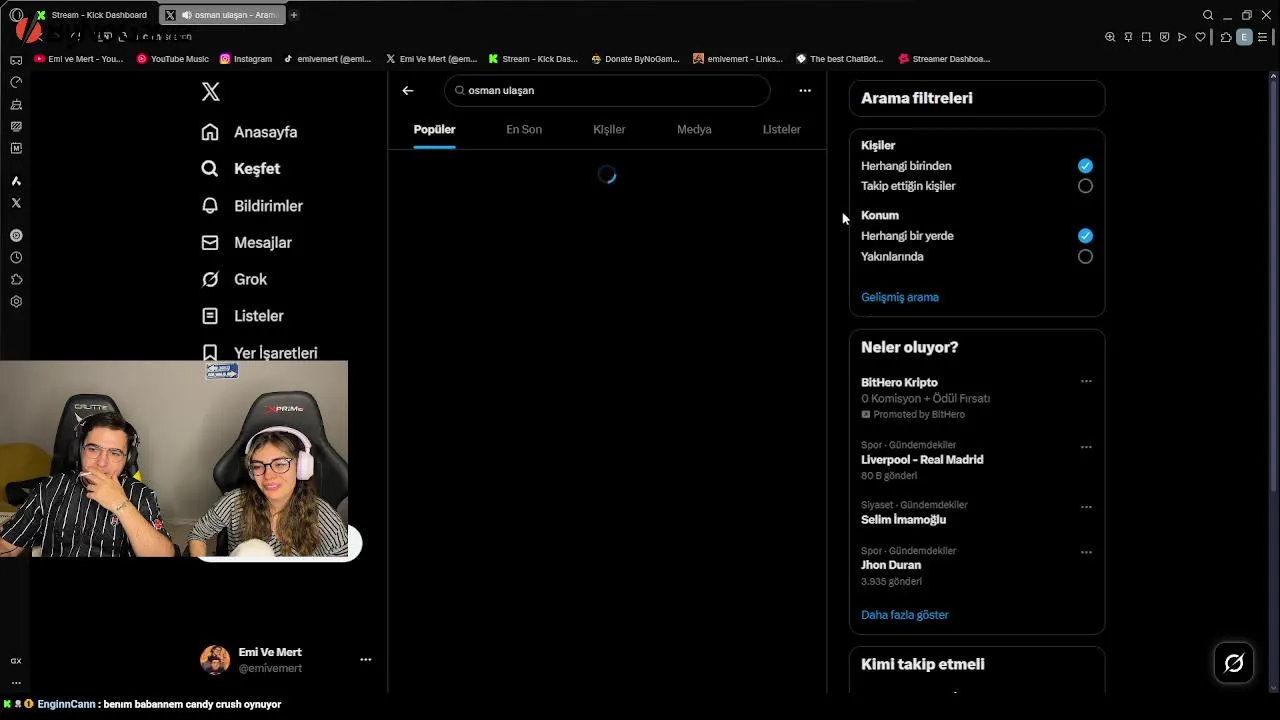
Task: Open the Opera sidebar extensions cube
Action: click(x=16, y=280)
